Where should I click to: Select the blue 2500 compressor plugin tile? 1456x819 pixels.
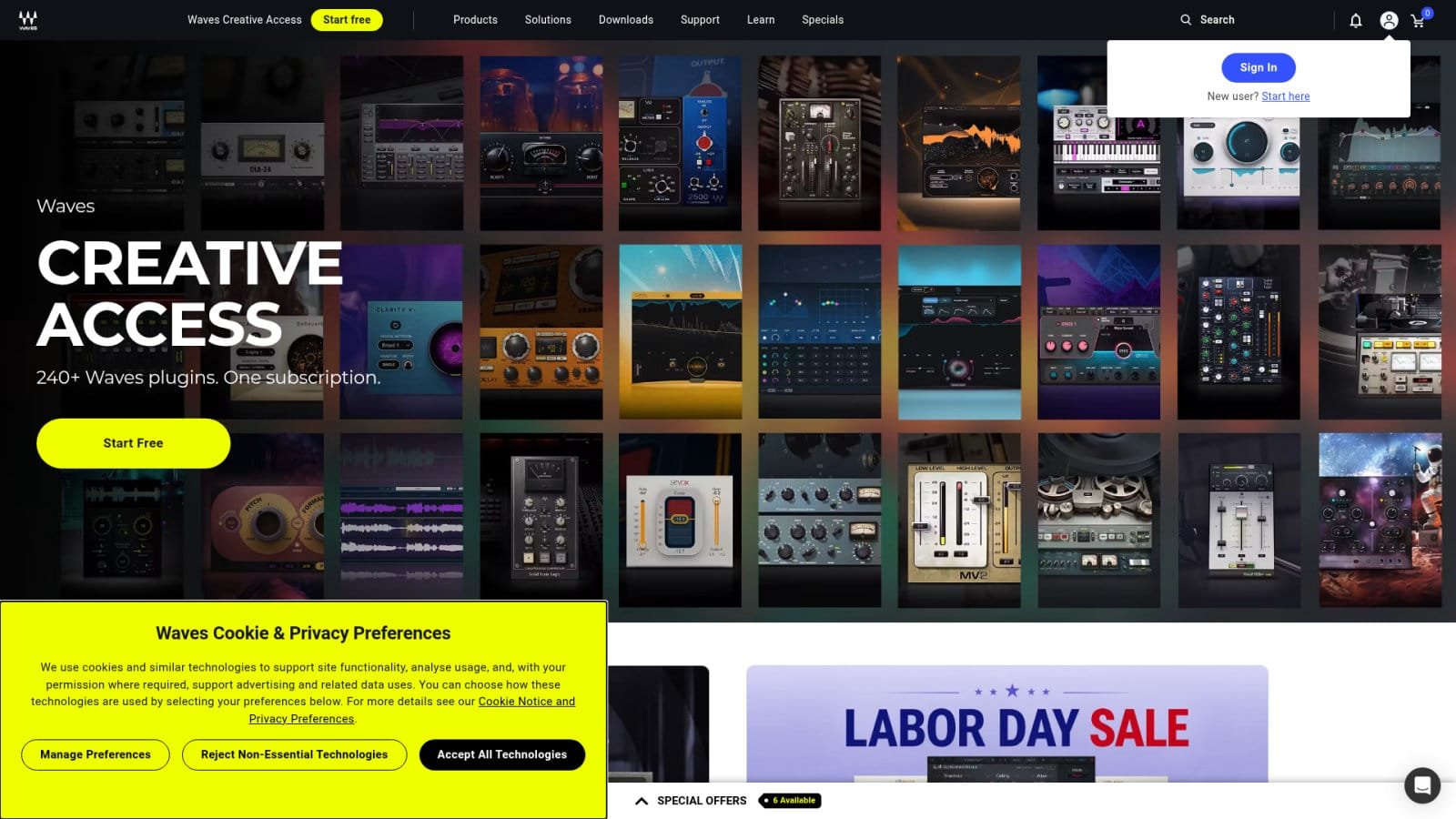[x=680, y=143]
